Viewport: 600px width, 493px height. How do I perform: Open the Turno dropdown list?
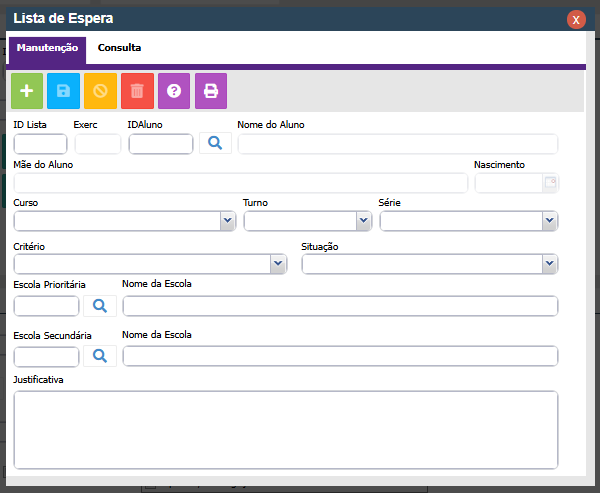pyautogui.click(x=364, y=221)
